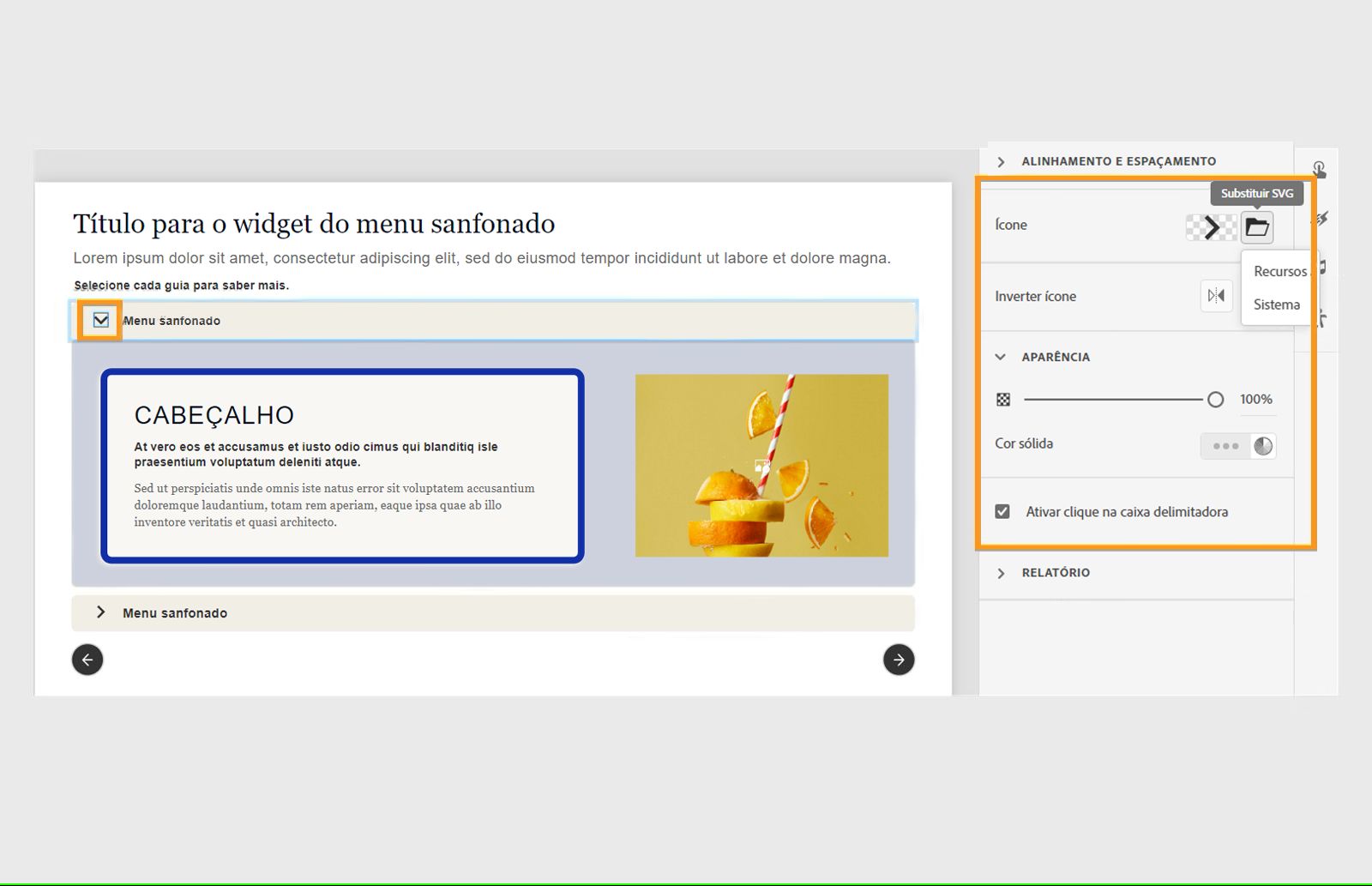Expand the Alinhamento e Espaçamento section
Viewport: 1372px width, 886px height.
click(x=1000, y=160)
